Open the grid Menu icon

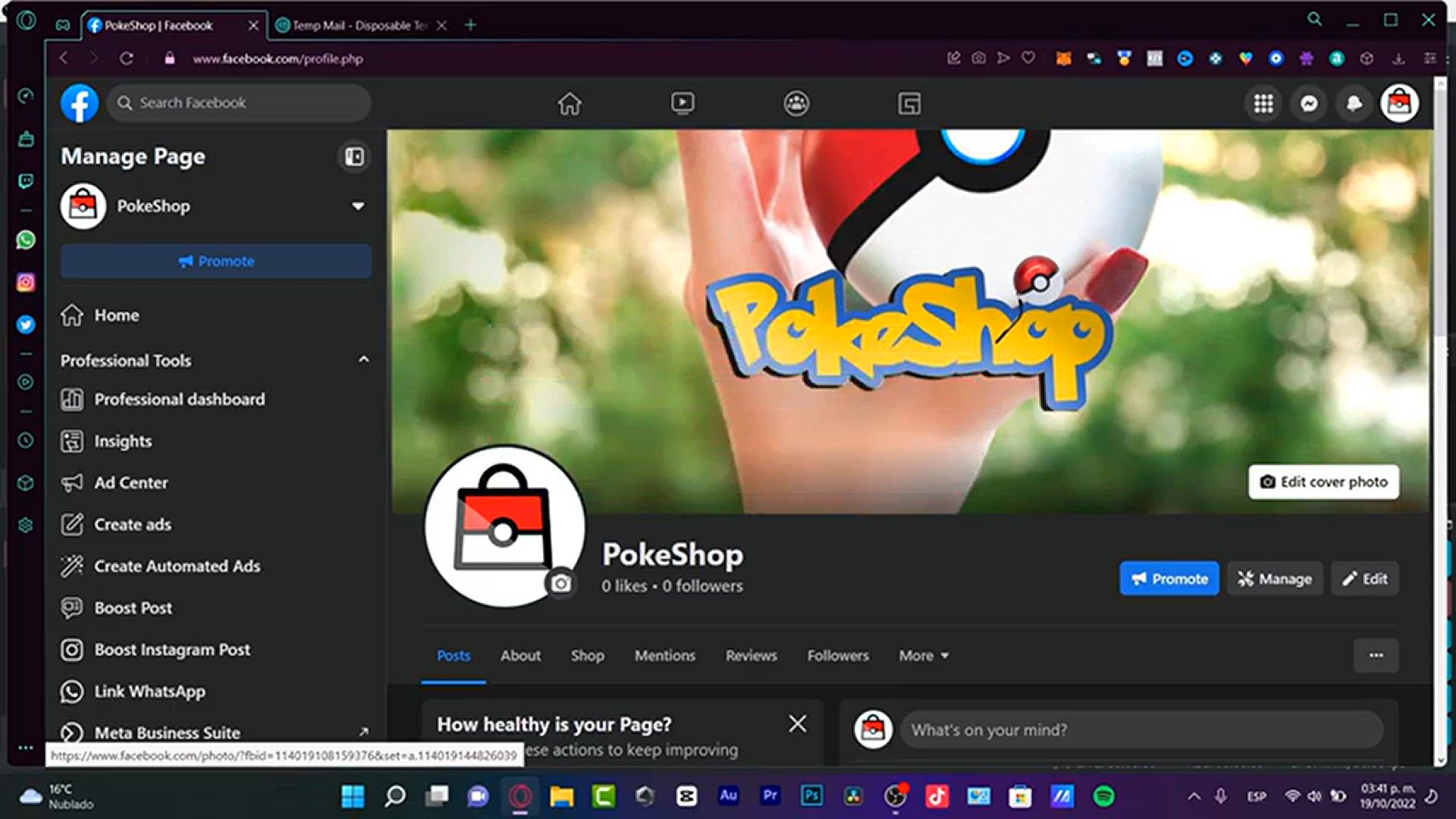point(1263,103)
